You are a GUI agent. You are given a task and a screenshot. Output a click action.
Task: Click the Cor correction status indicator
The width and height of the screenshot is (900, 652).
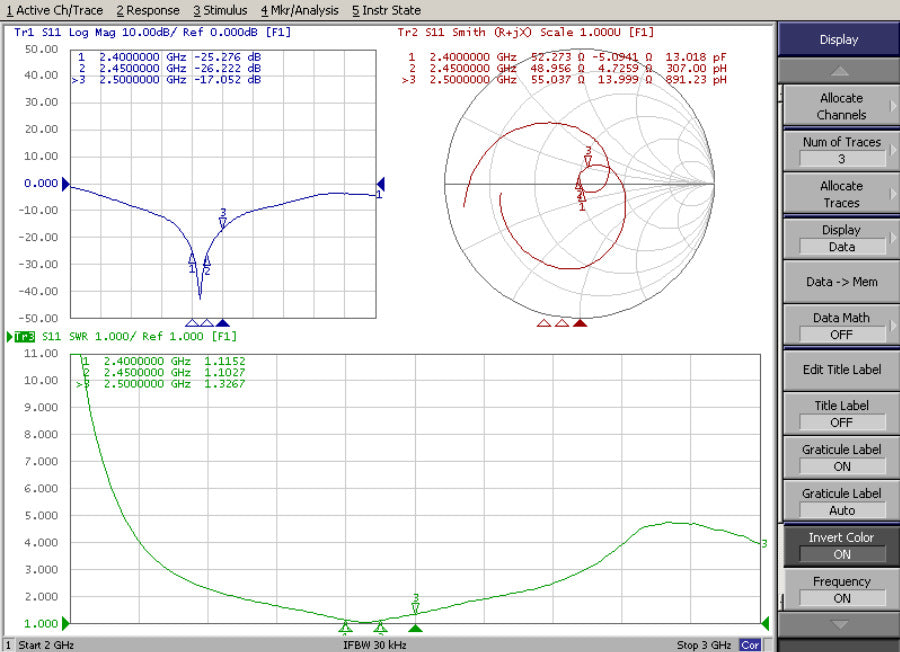(x=750, y=645)
